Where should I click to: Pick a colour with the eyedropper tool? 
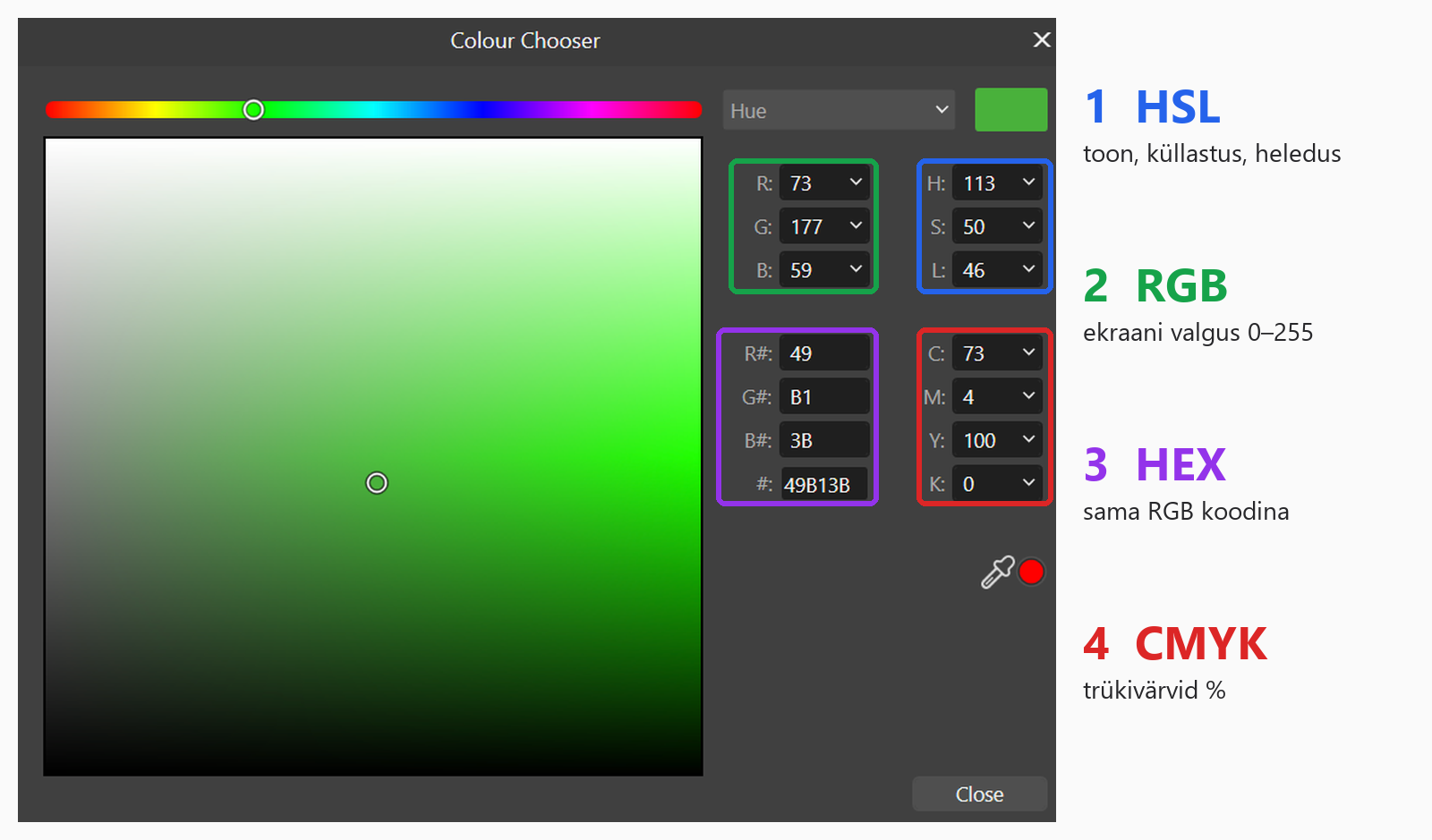pos(997,573)
